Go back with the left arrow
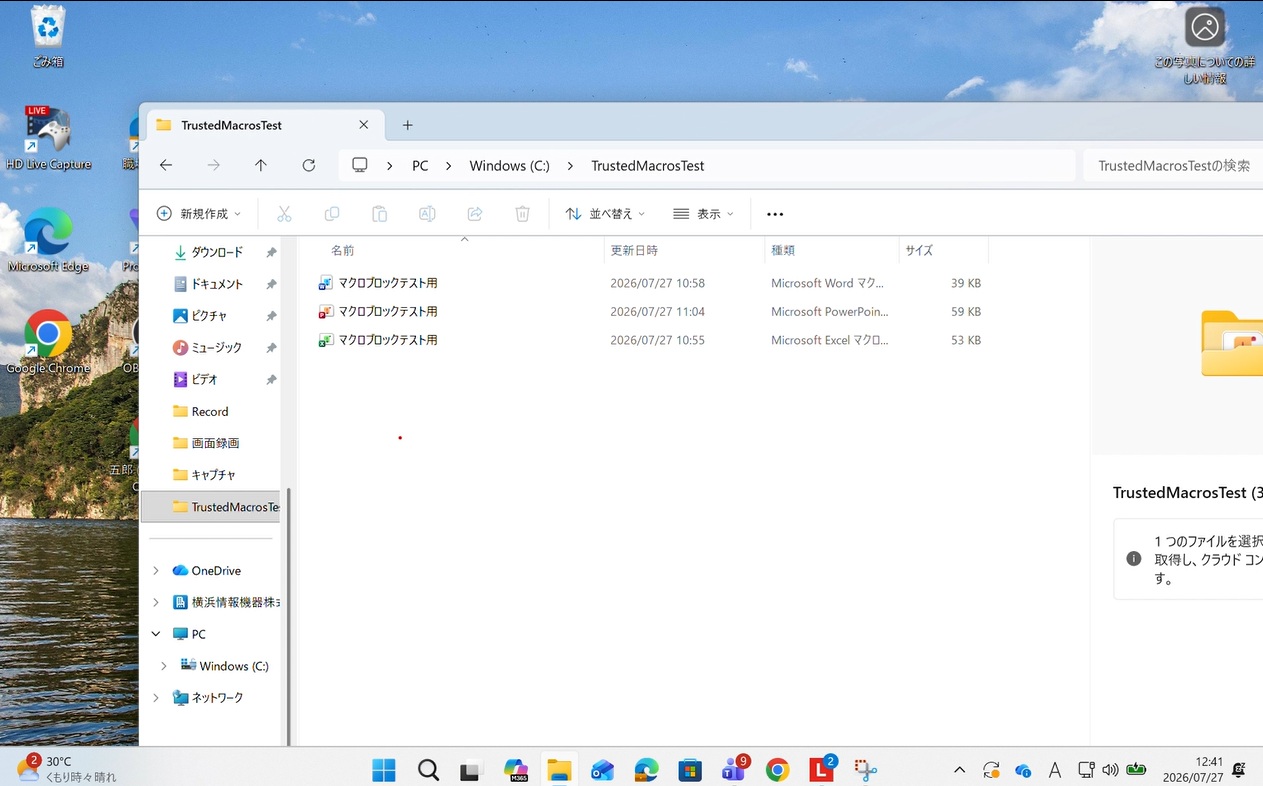This screenshot has height=786, width=1263. [x=166, y=165]
